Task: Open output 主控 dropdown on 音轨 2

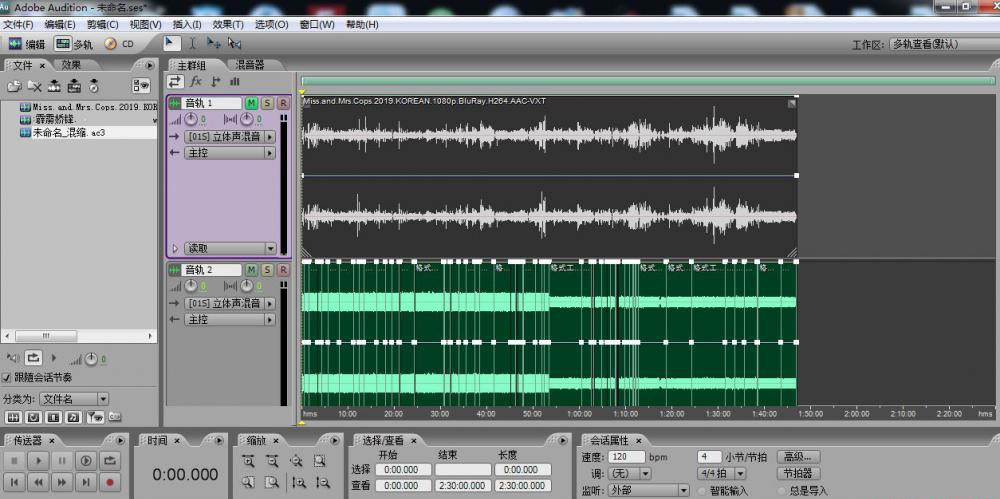Action: pos(230,320)
